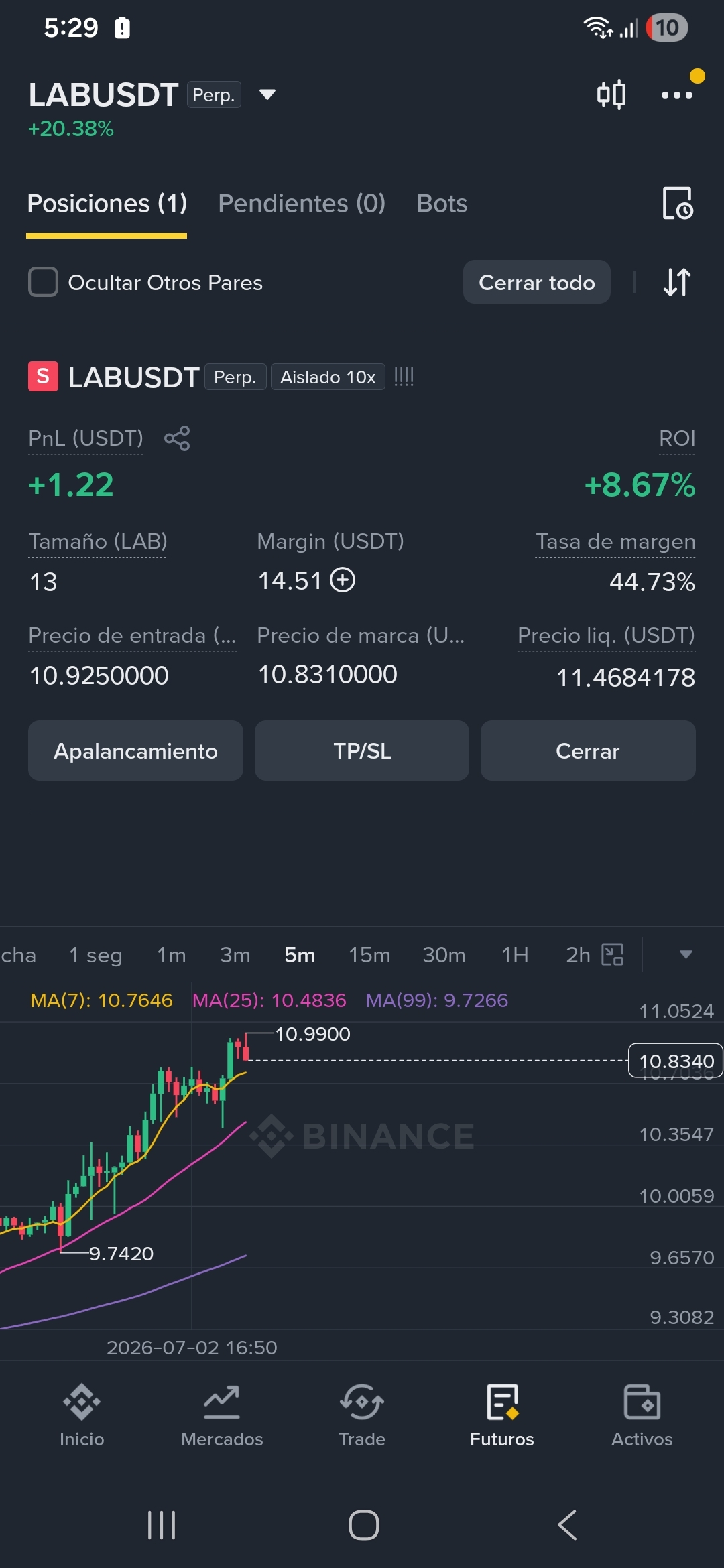Select the 15m chart interval
The width and height of the screenshot is (724, 1568).
pos(369,955)
